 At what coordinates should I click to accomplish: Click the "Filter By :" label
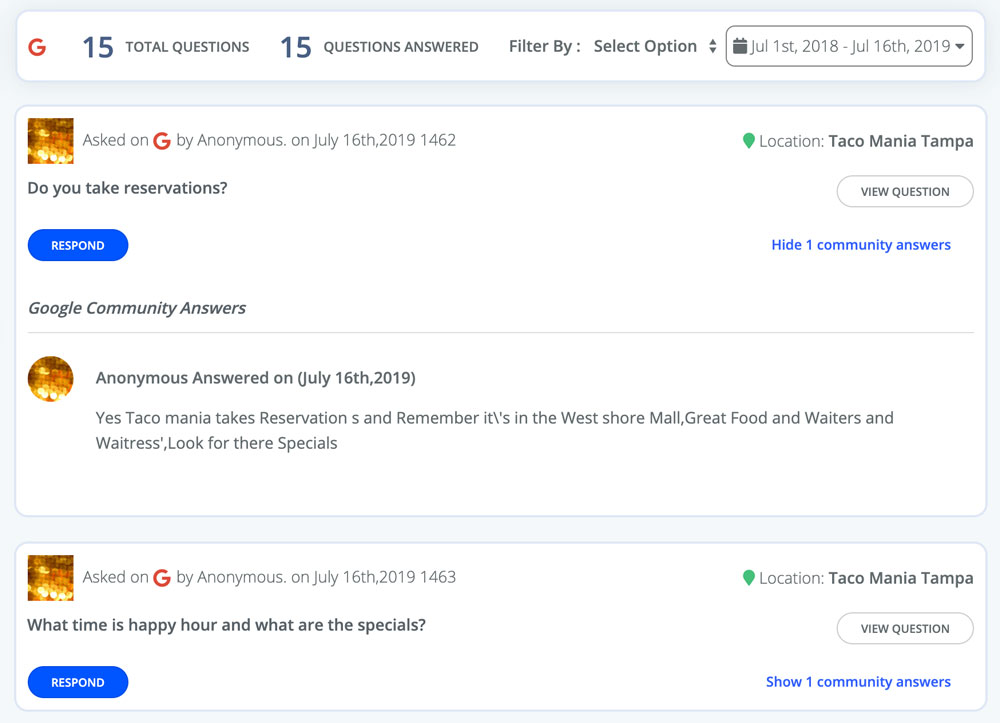click(545, 47)
